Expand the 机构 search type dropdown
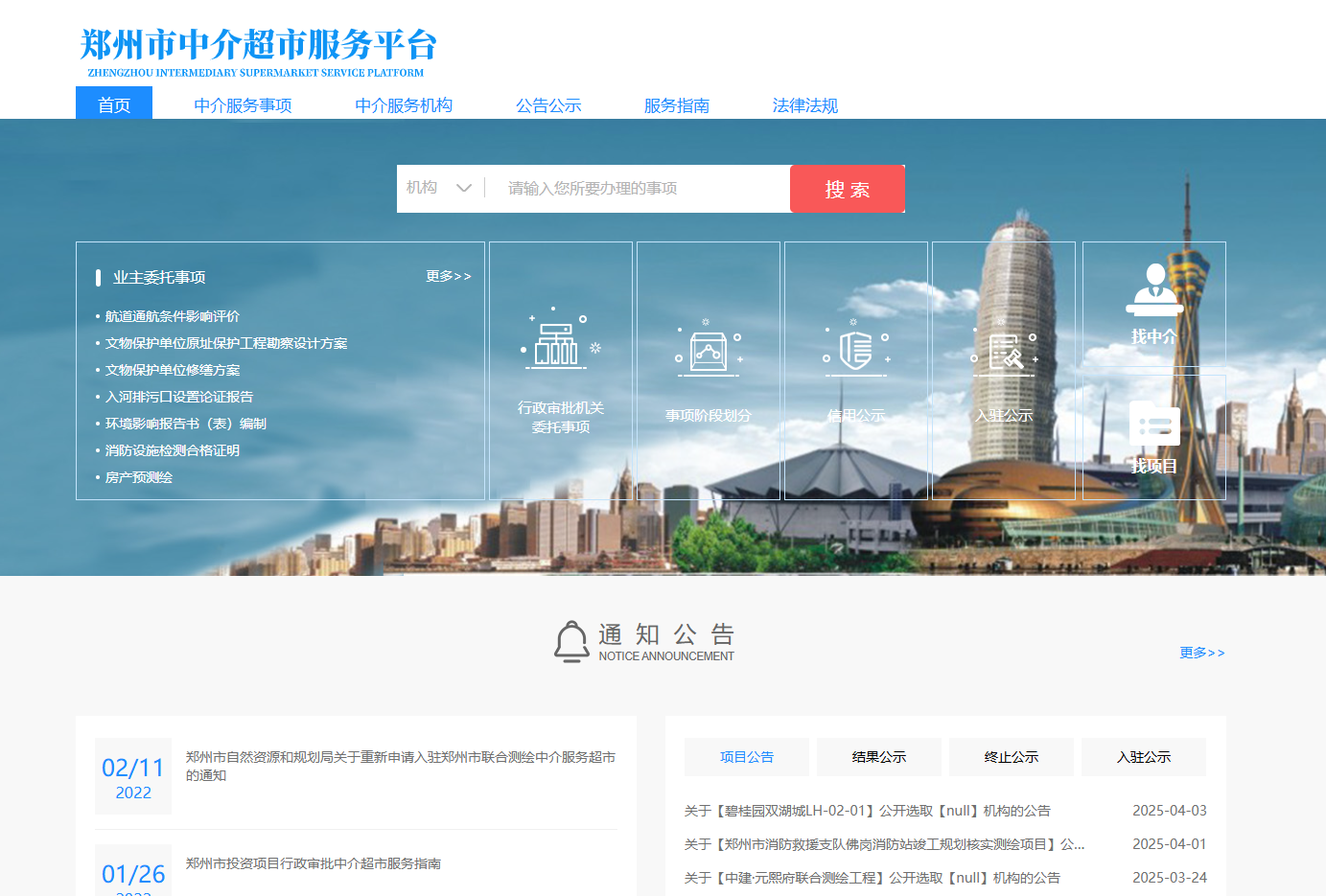 click(440, 188)
